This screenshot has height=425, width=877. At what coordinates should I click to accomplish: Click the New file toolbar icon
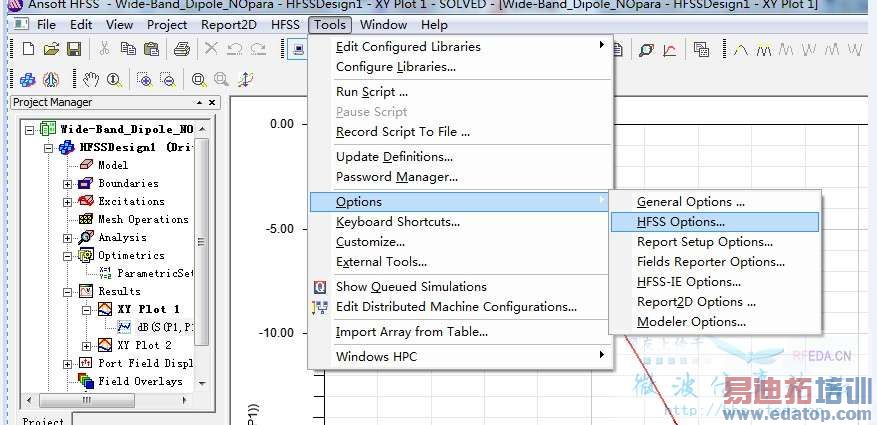tap(28, 49)
